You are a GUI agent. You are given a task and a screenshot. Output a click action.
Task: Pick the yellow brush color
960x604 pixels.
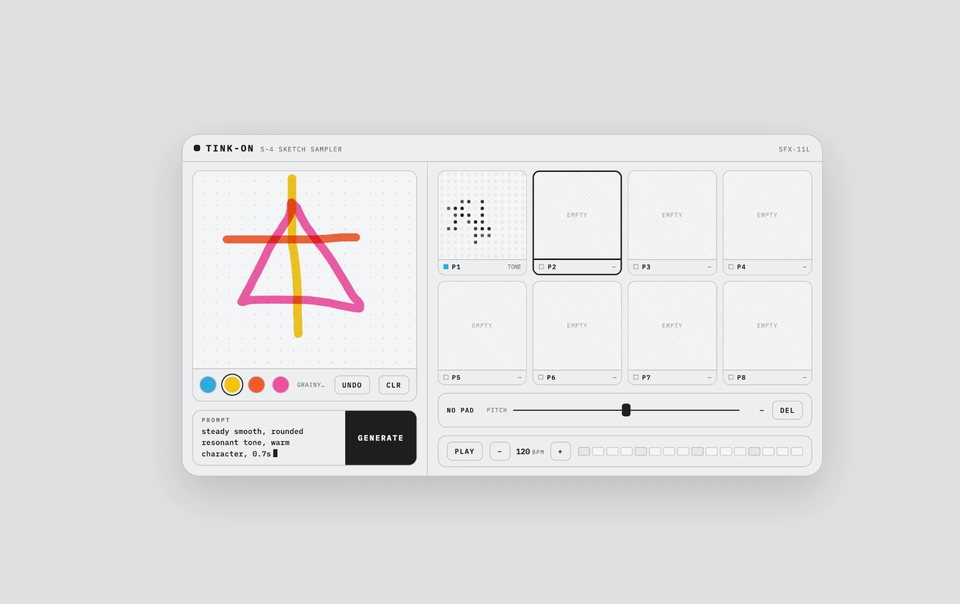(x=232, y=385)
